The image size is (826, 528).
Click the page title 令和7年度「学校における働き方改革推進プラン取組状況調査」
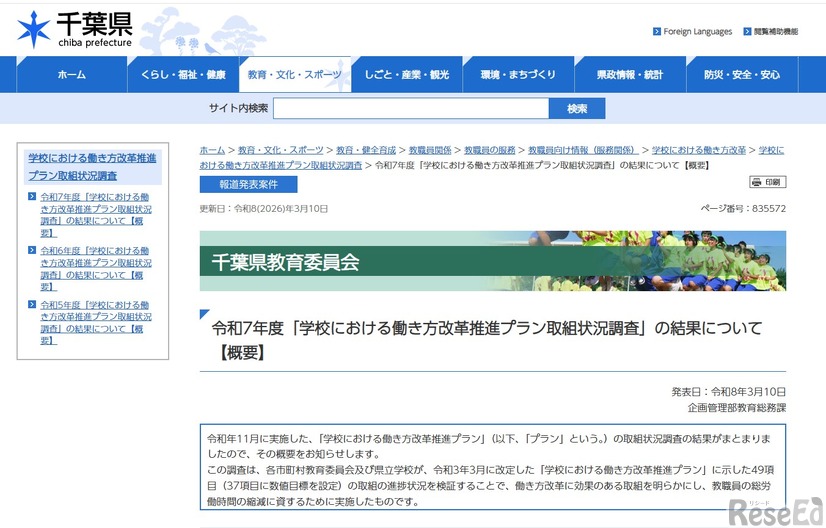pos(487,340)
